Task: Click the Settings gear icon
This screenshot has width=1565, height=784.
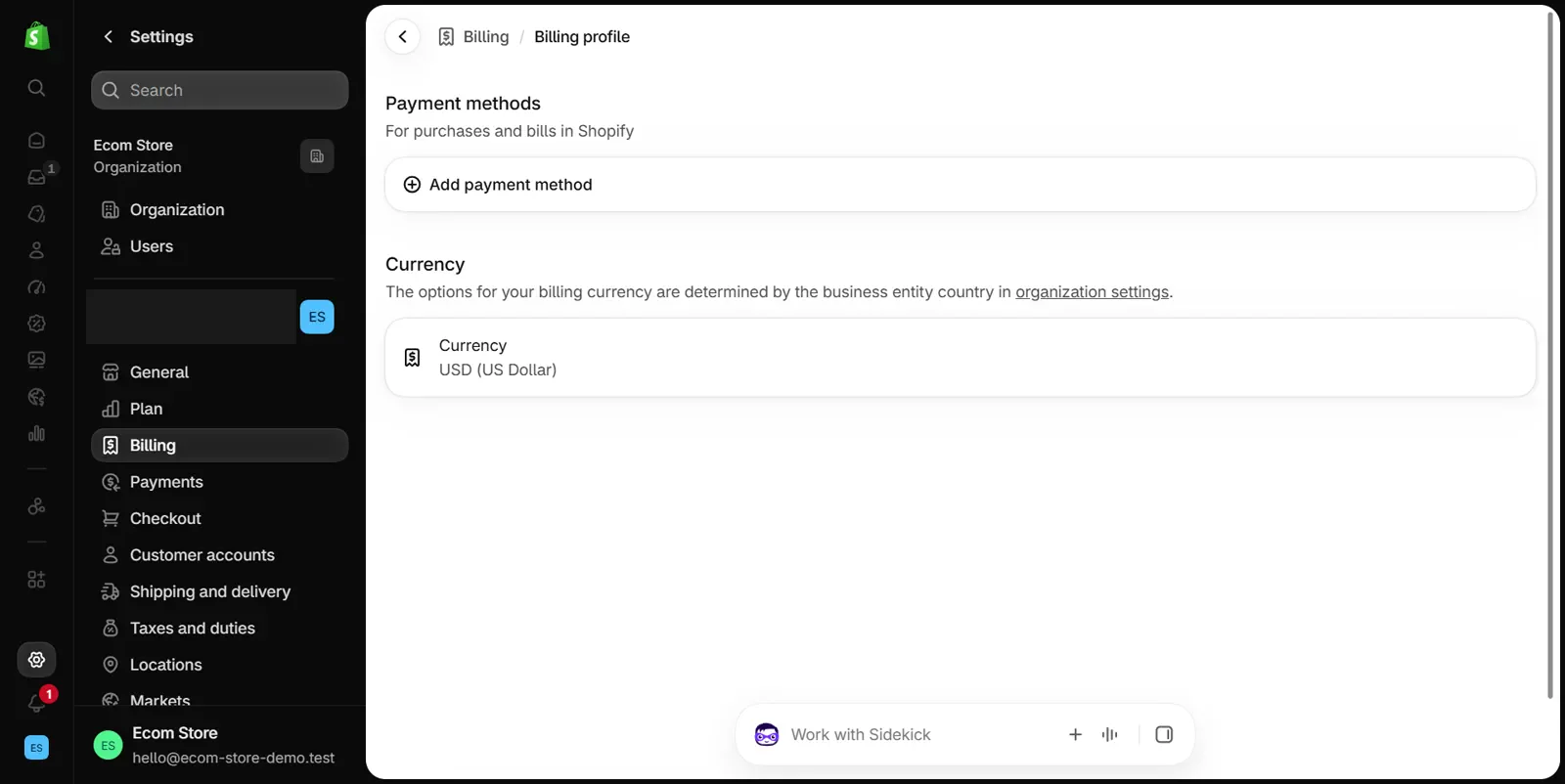Action: 36,660
